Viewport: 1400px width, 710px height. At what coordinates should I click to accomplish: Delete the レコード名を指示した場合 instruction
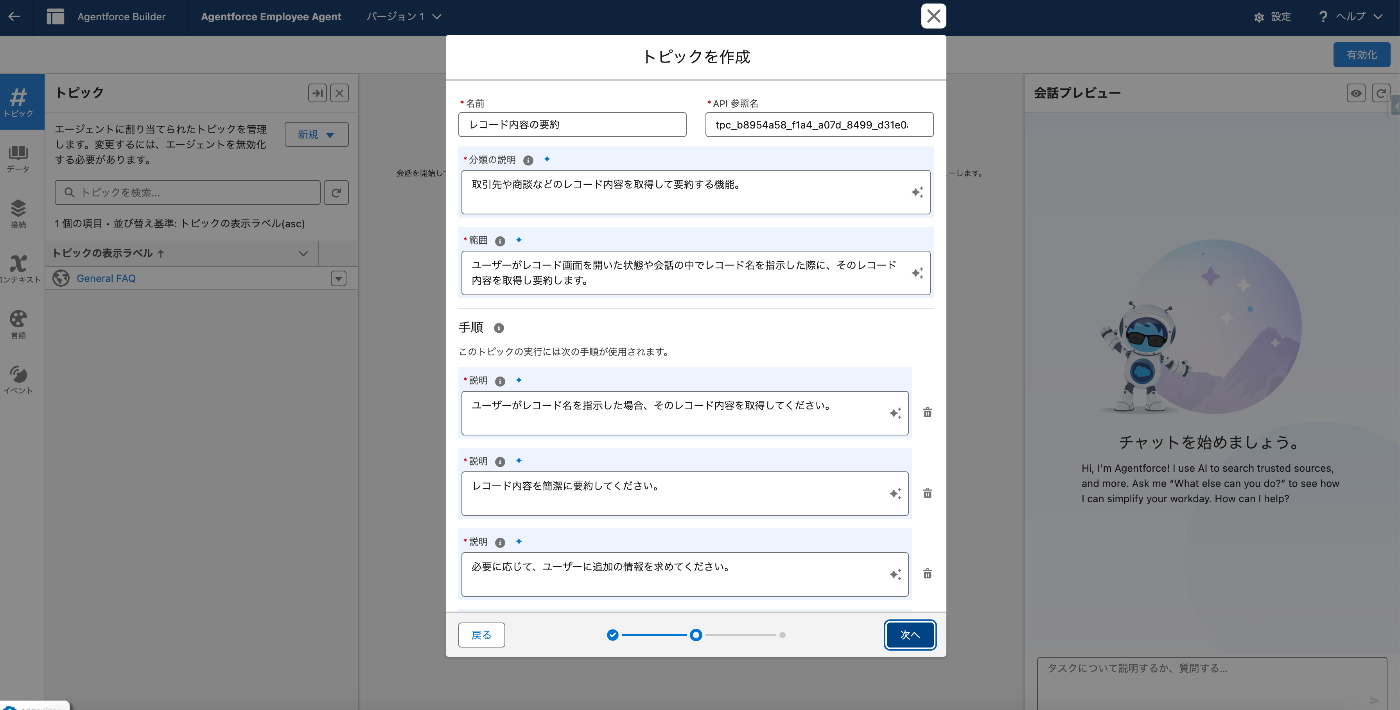pos(927,412)
